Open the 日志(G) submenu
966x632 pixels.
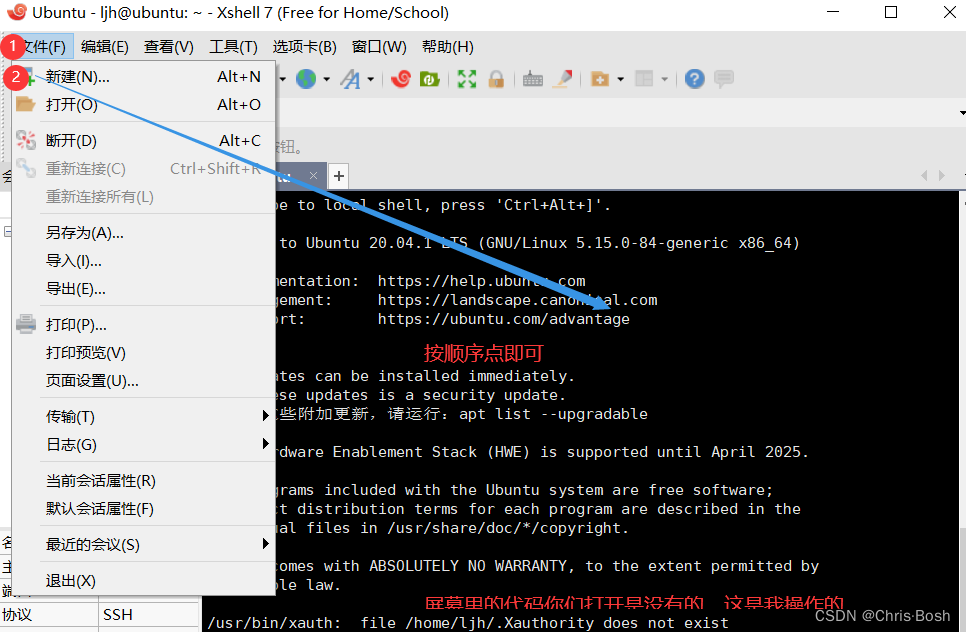tap(144, 444)
